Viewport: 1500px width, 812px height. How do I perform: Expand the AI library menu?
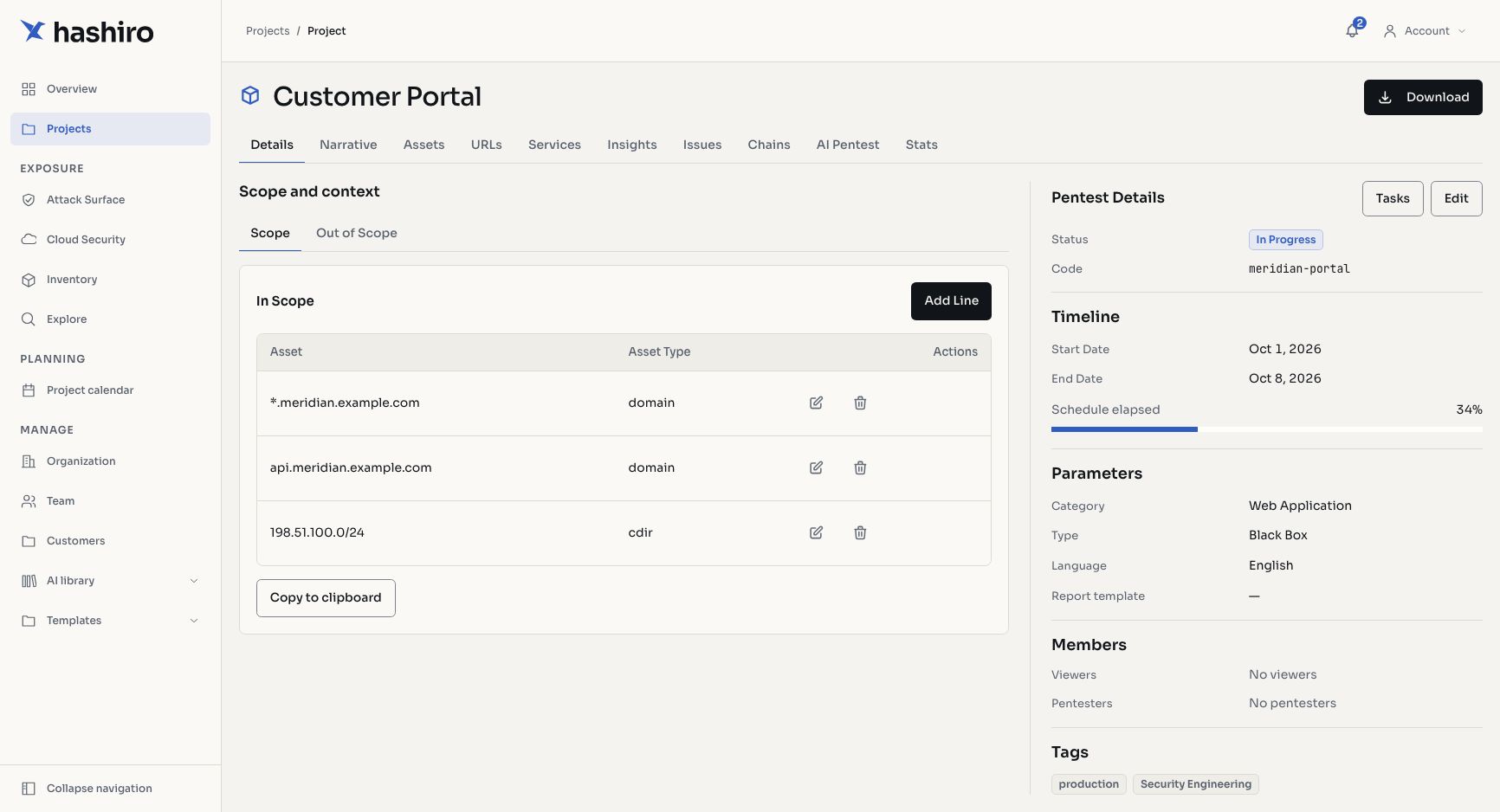(x=110, y=581)
